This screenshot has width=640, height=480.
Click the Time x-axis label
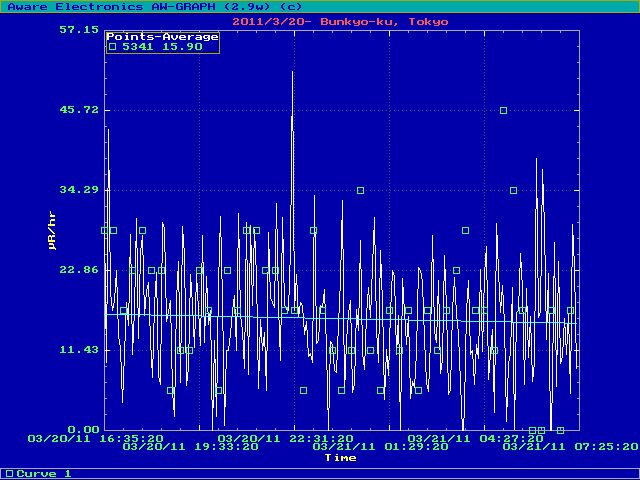tap(340, 458)
